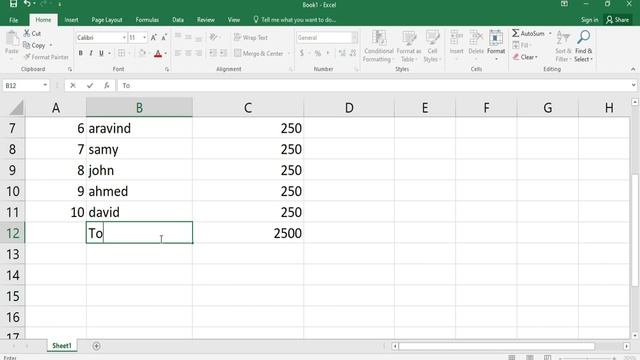Viewport: 640px width, 360px height.
Task: Cancel the formula bar entry with X
Action: click(73, 85)
